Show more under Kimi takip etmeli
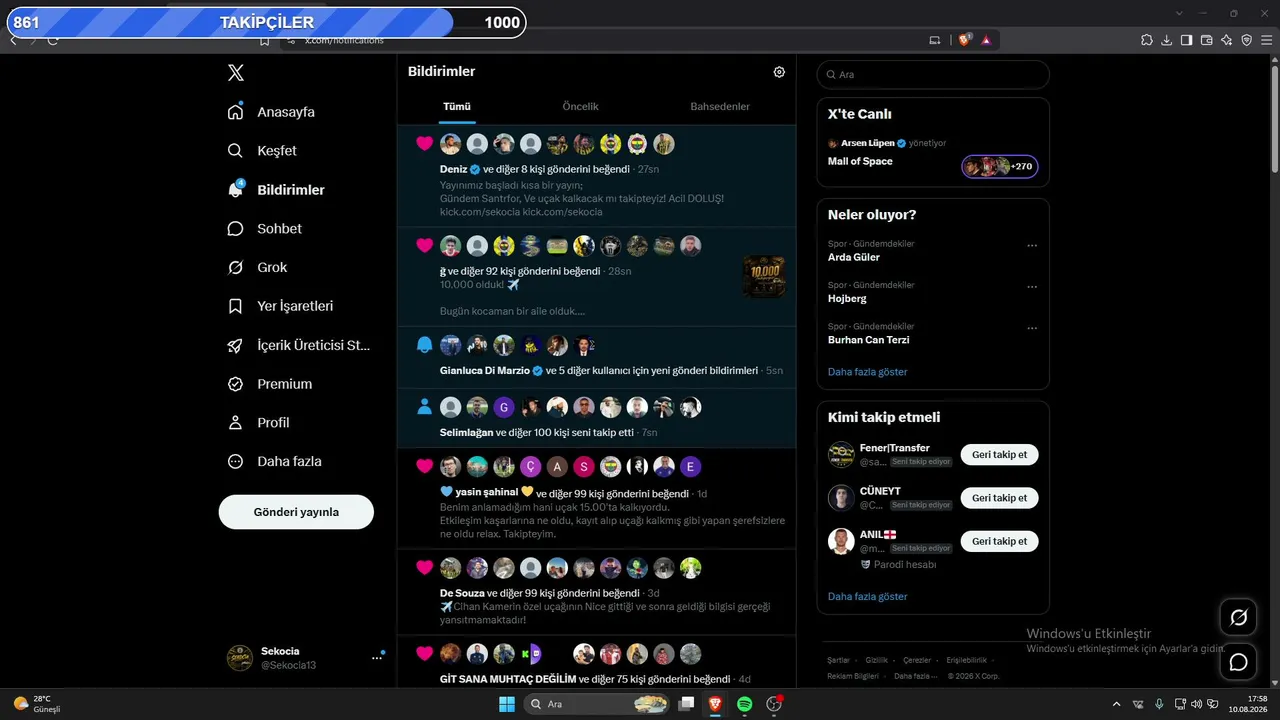The image size is (1280, 720). [x=868, y=597]
